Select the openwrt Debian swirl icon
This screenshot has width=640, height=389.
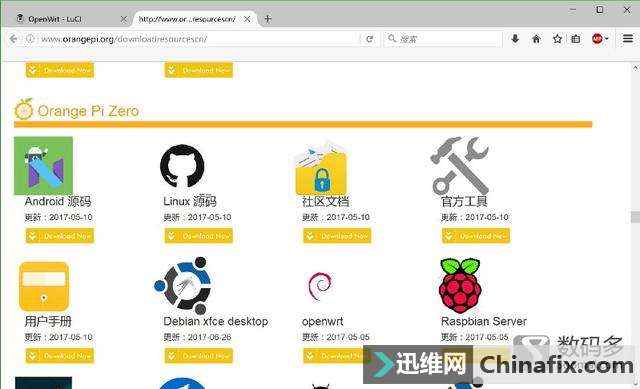pos(320,286)
